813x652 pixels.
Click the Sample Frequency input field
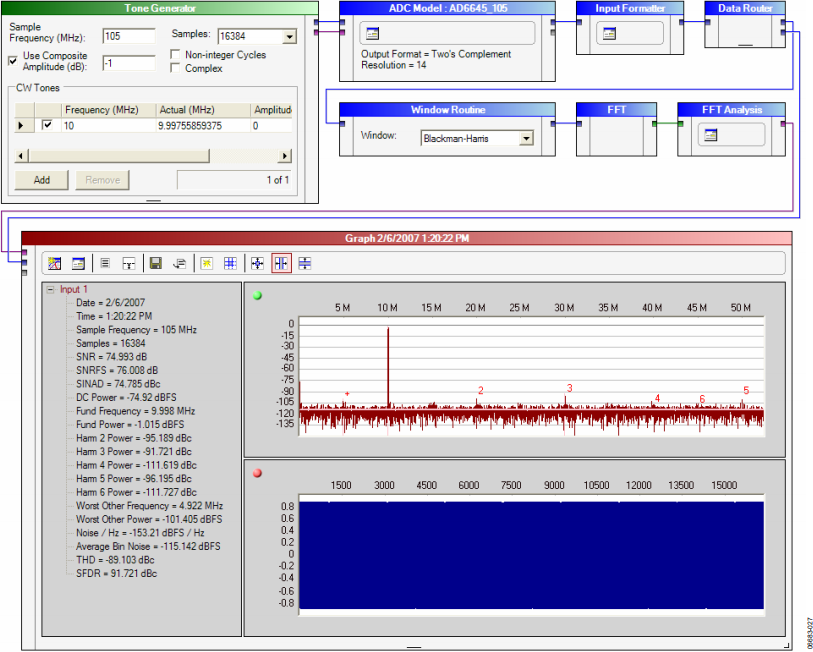(x=129, y=36)
